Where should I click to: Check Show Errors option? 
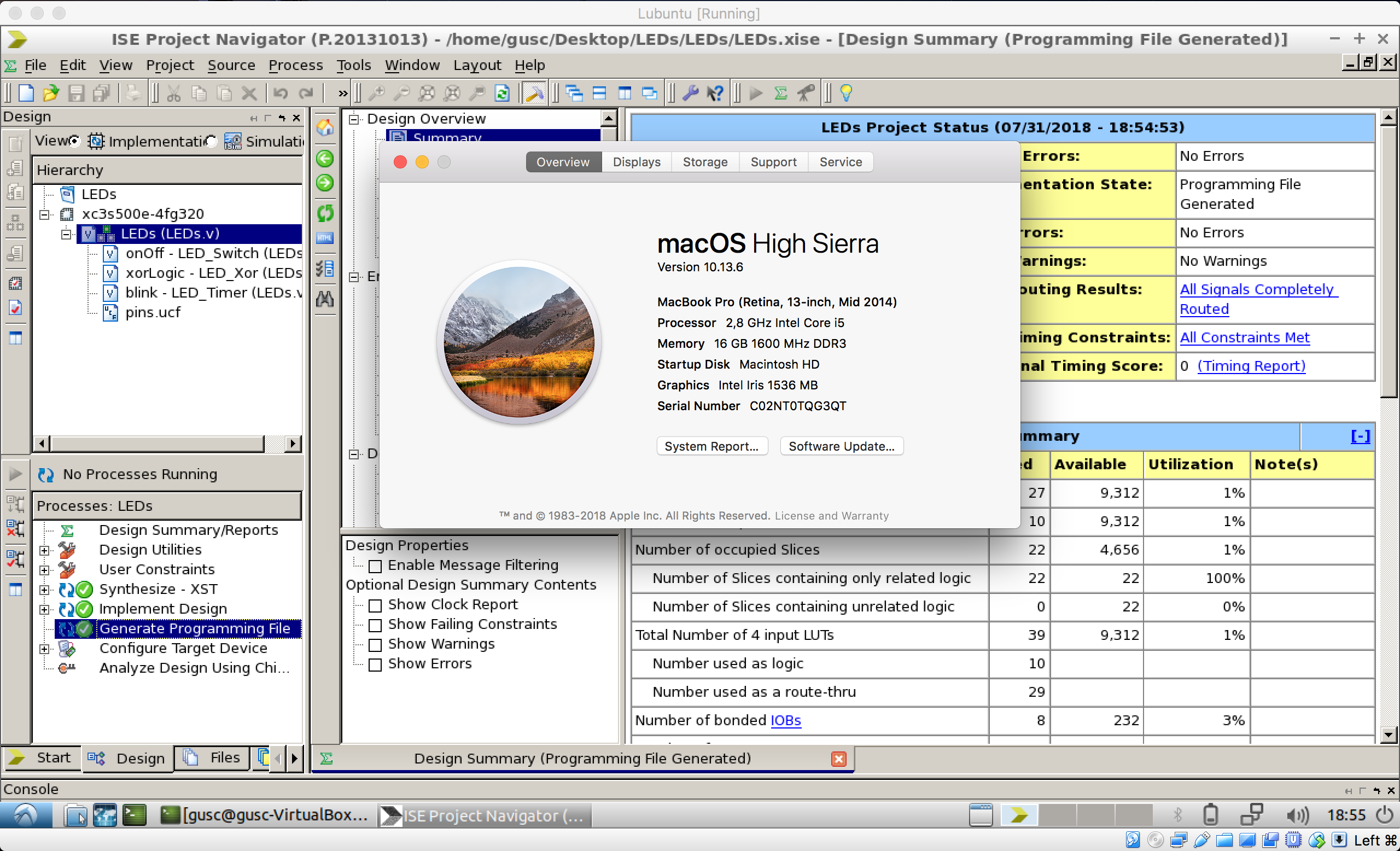[375, 665]
